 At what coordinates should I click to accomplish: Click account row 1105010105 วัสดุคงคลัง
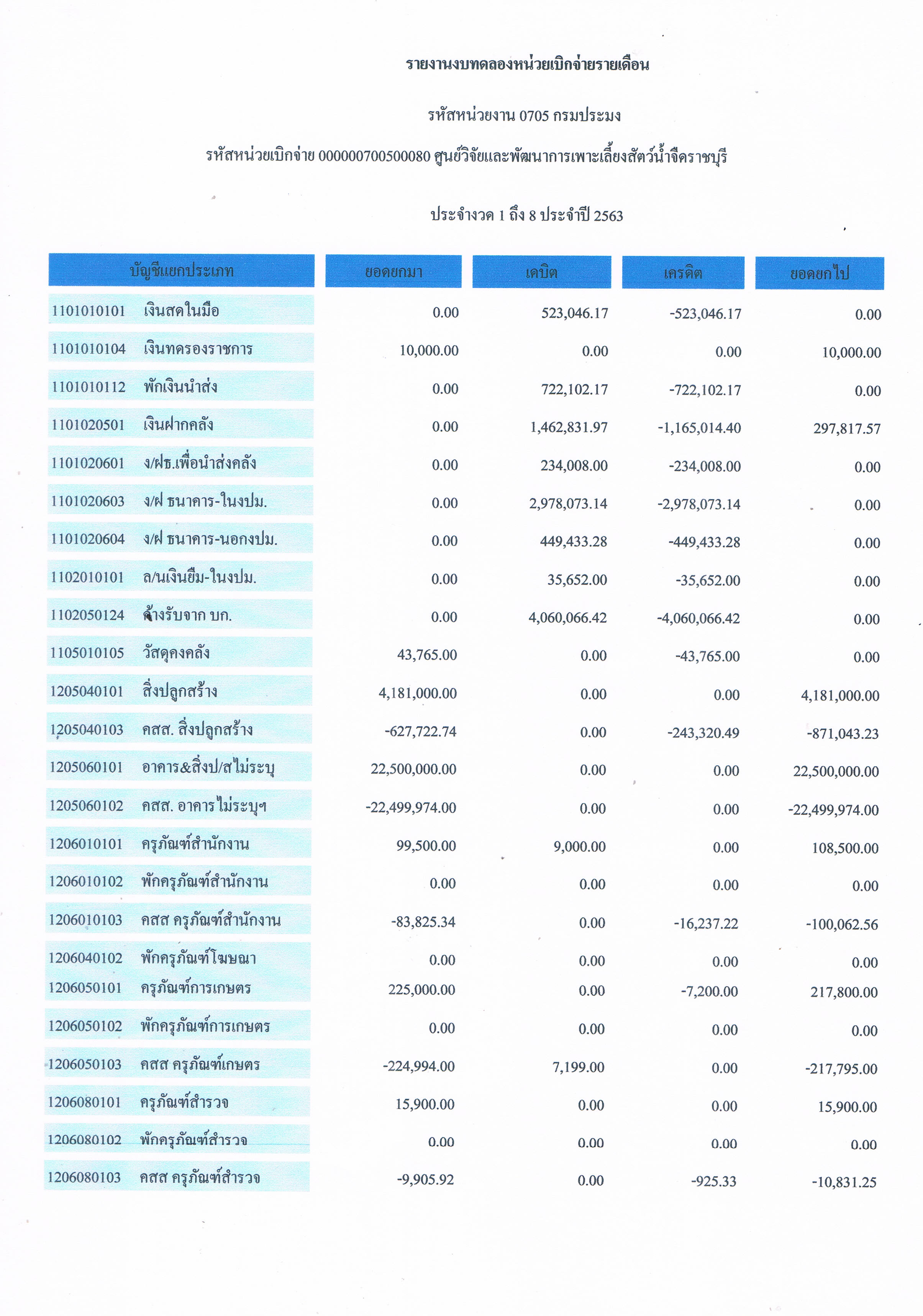[179, 653]
